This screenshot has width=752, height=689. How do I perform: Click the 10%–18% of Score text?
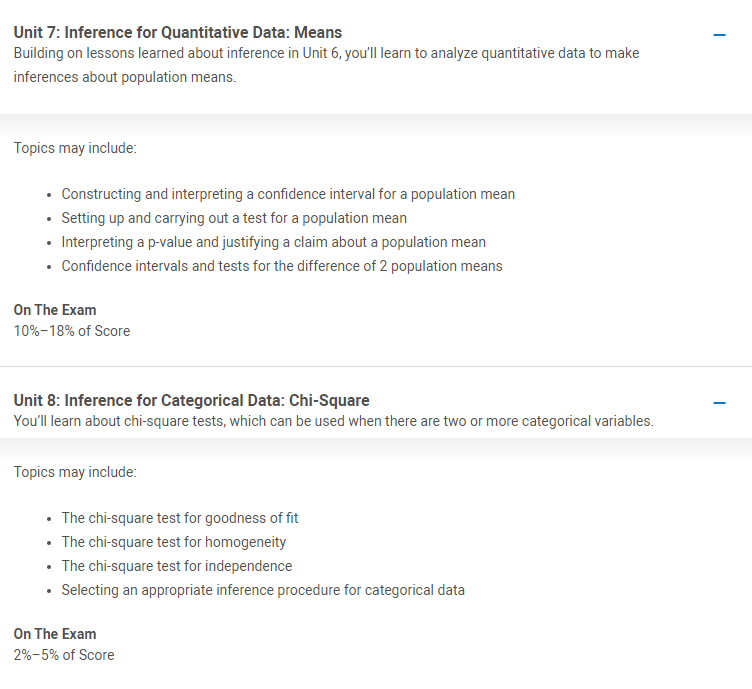[72, 331]
